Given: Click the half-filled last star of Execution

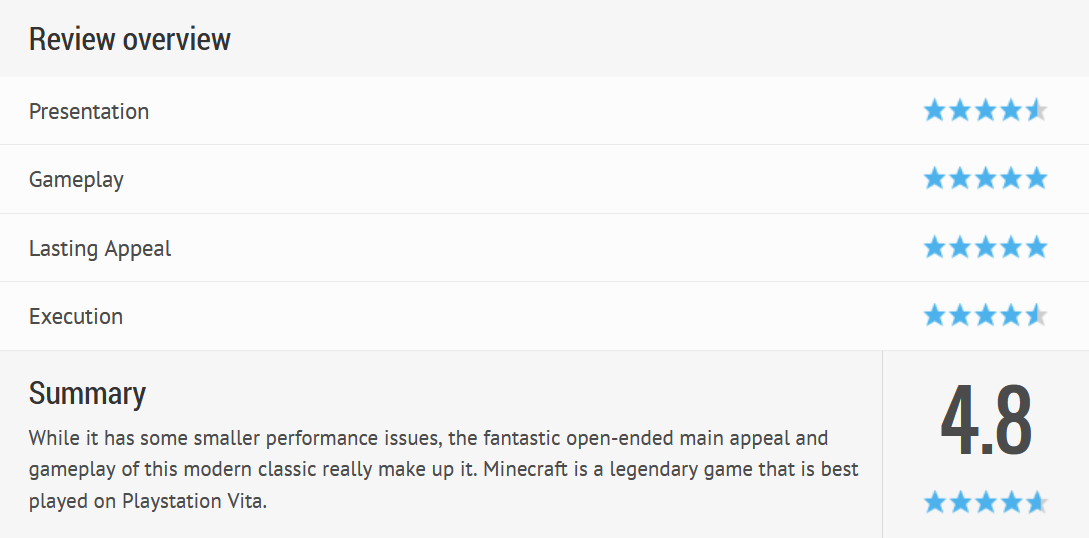Looking at the screenshot, I should click(x=1036, y=315).
